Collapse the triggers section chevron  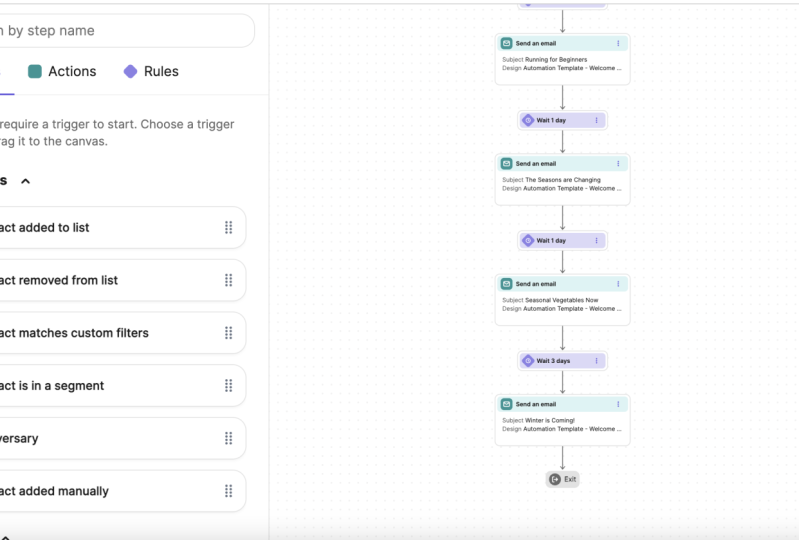pos(25,181)
